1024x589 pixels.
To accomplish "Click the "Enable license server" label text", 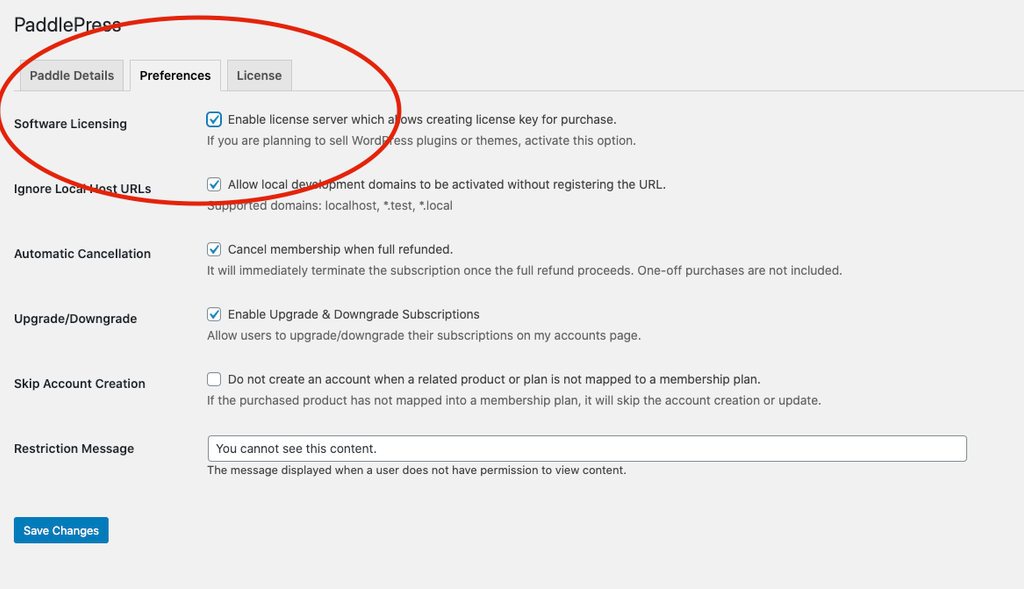I will click(x=421, y=119).
